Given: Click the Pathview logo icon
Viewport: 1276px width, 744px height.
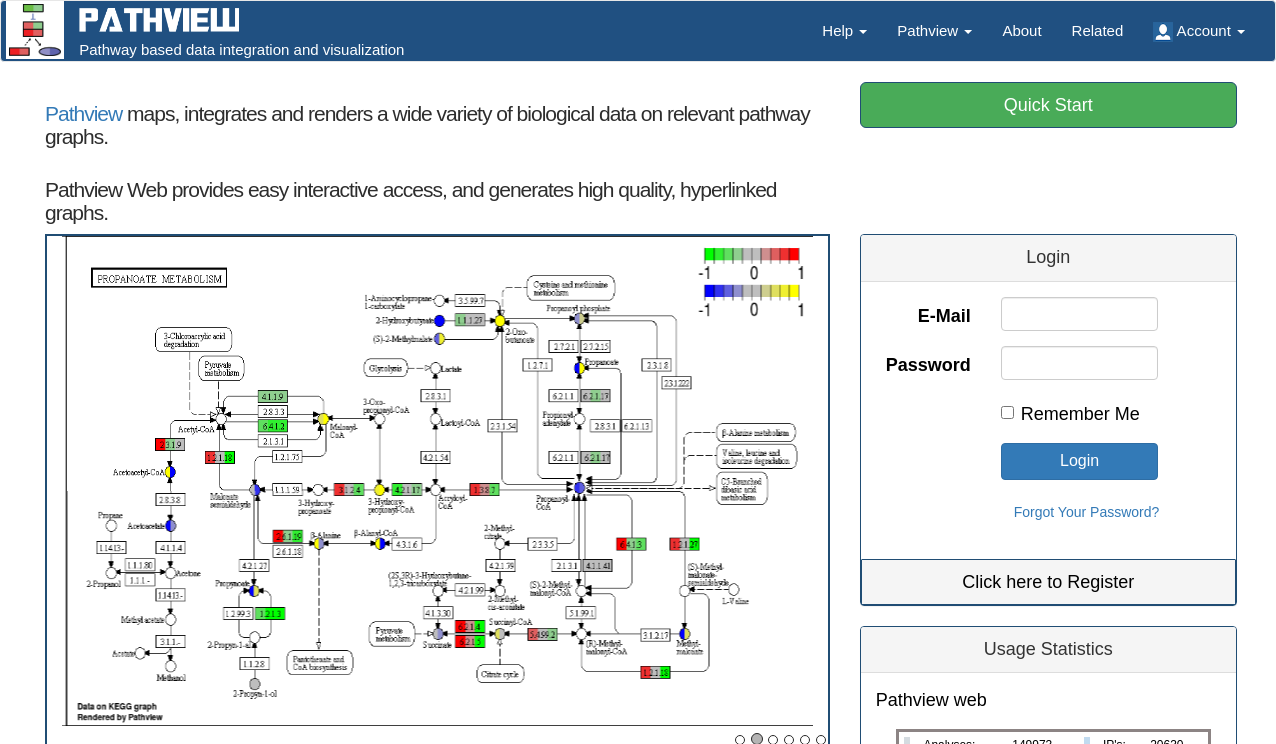Looking at the screenshot, I should pyautogui.click(x=35, y=30).
